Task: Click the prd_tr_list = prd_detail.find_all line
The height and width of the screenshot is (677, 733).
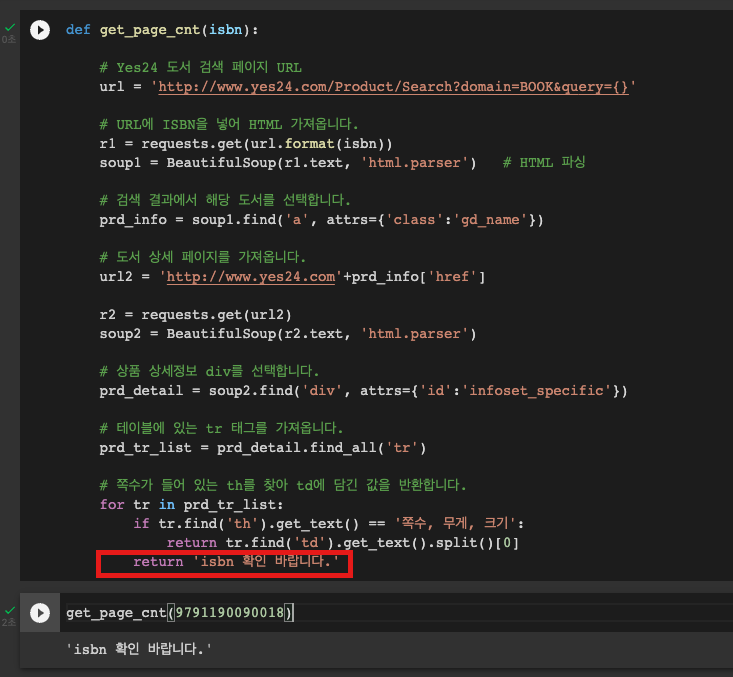Action: point(263,448)
